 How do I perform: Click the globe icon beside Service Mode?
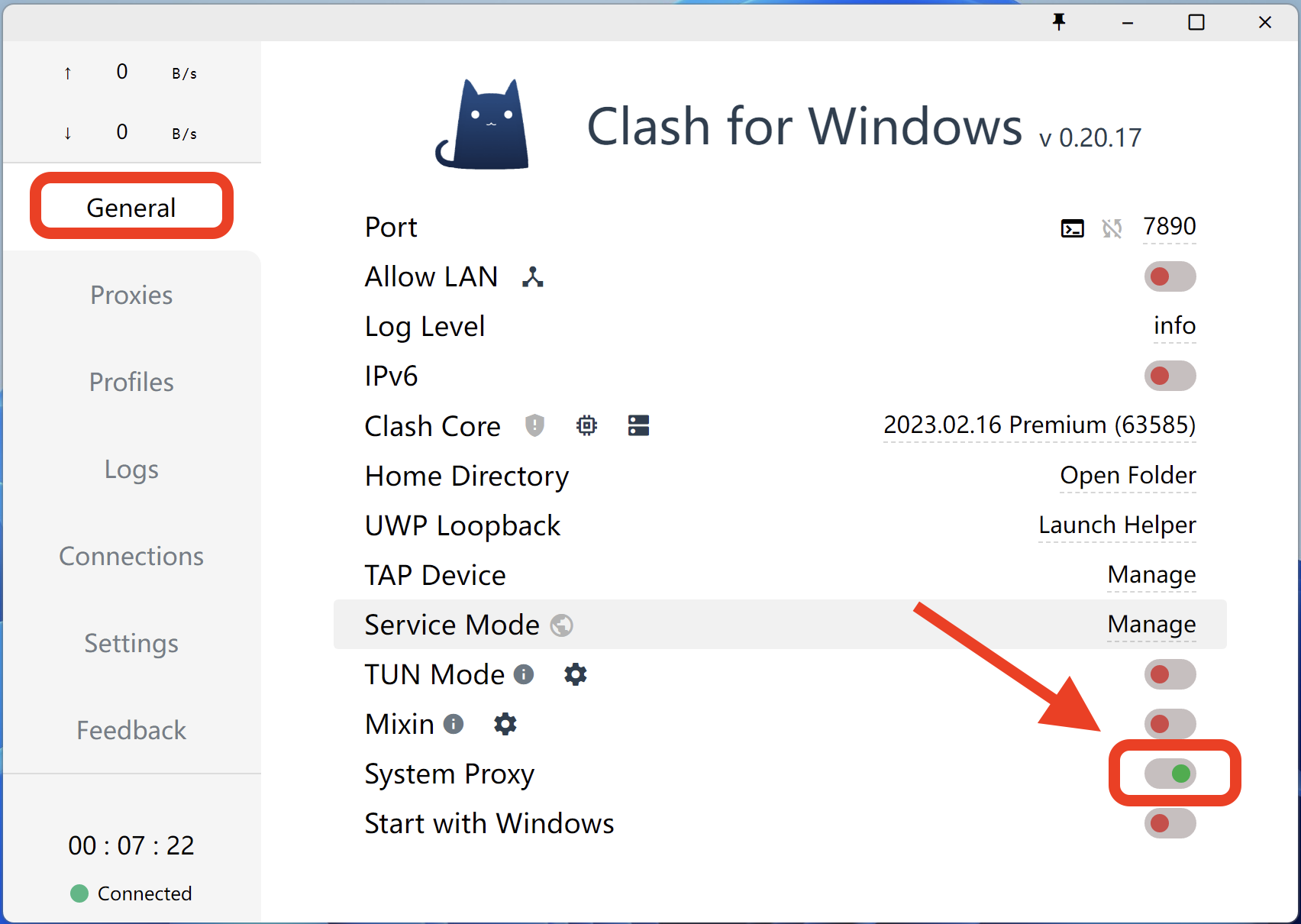[x=562, y=625]
